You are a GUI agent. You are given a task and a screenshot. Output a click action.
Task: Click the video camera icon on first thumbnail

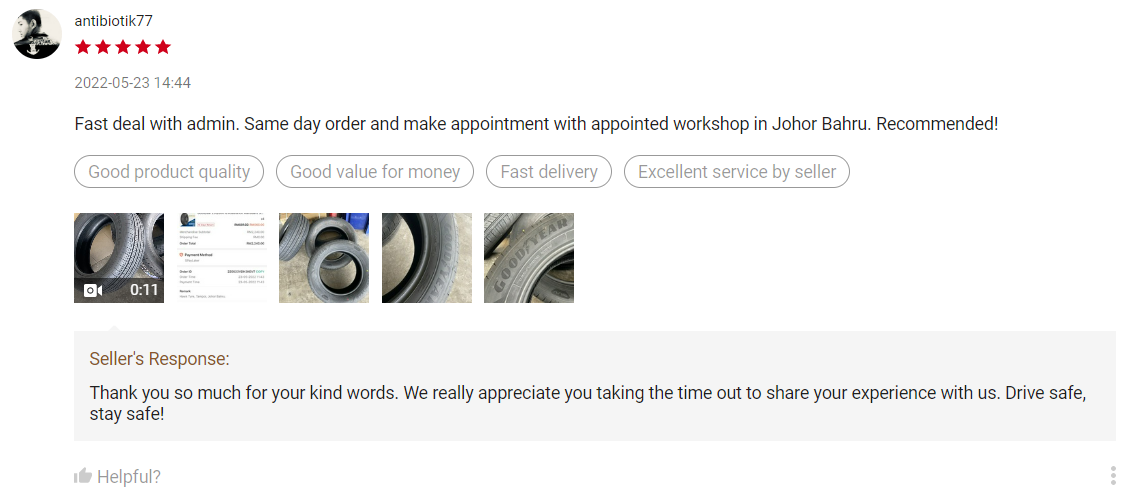[x=92, y=290]
